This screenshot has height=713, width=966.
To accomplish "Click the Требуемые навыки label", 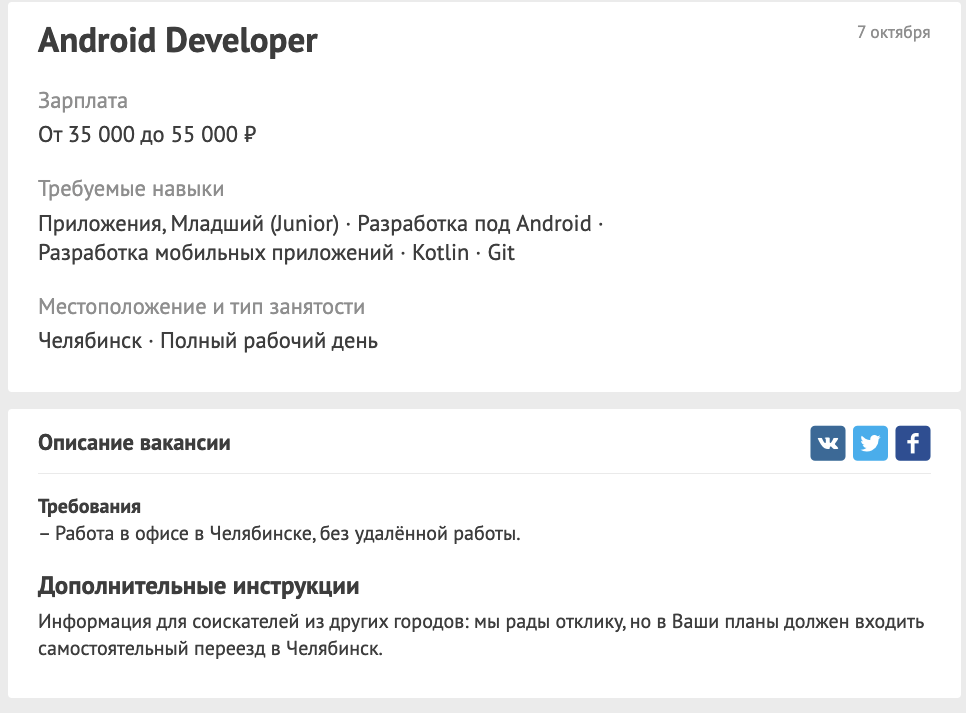I will 131,189.
